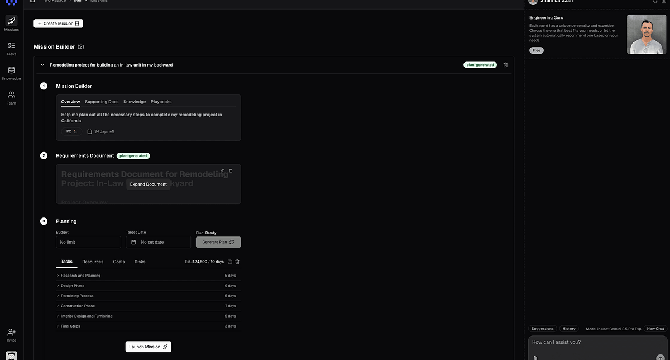Image resolution: width=670 pixels, height=360 pixels.
Task: Expand the last task row in the plan
Action: coord(147,327)
